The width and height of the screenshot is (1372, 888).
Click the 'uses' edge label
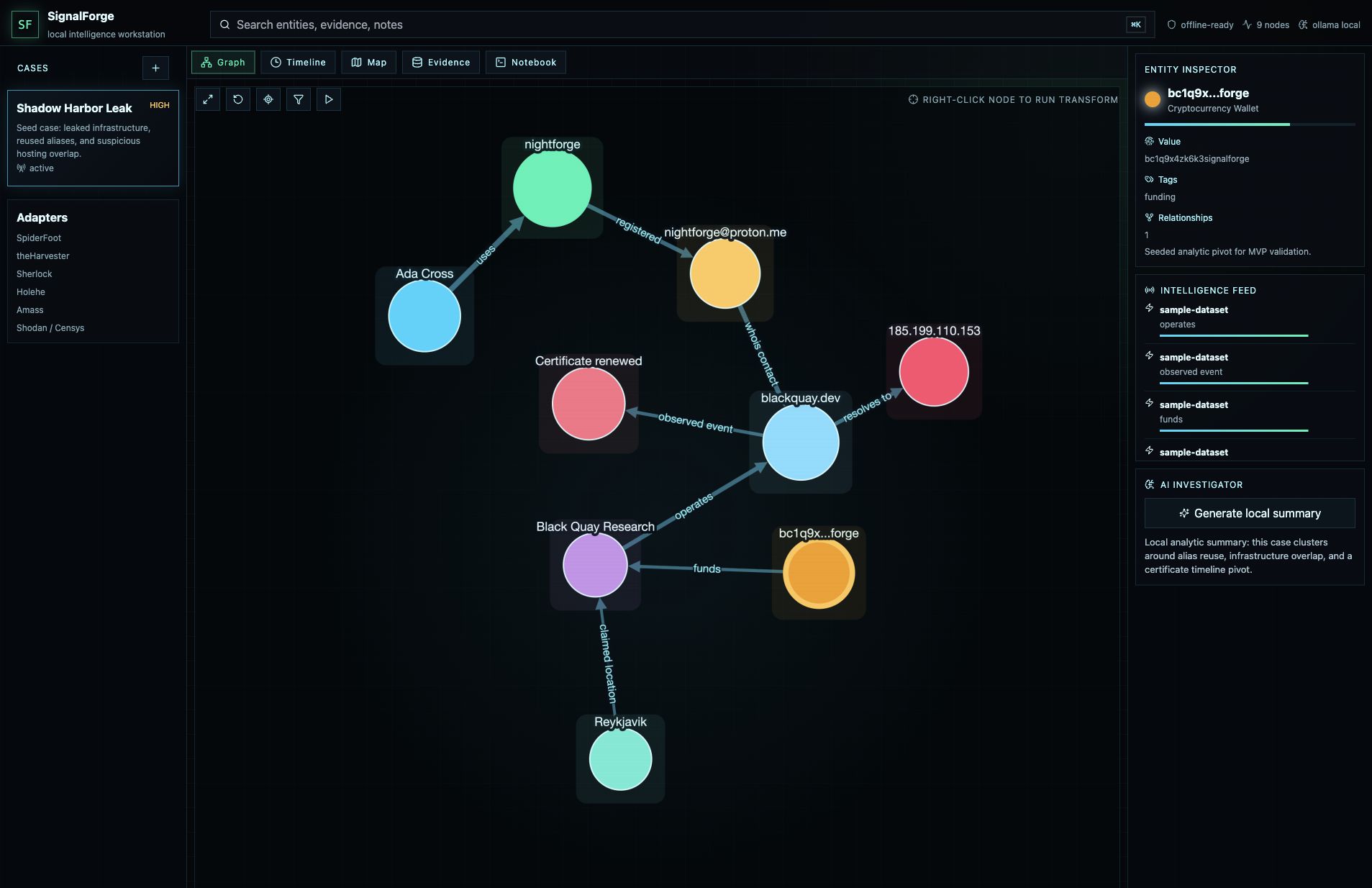coord(486,255)
